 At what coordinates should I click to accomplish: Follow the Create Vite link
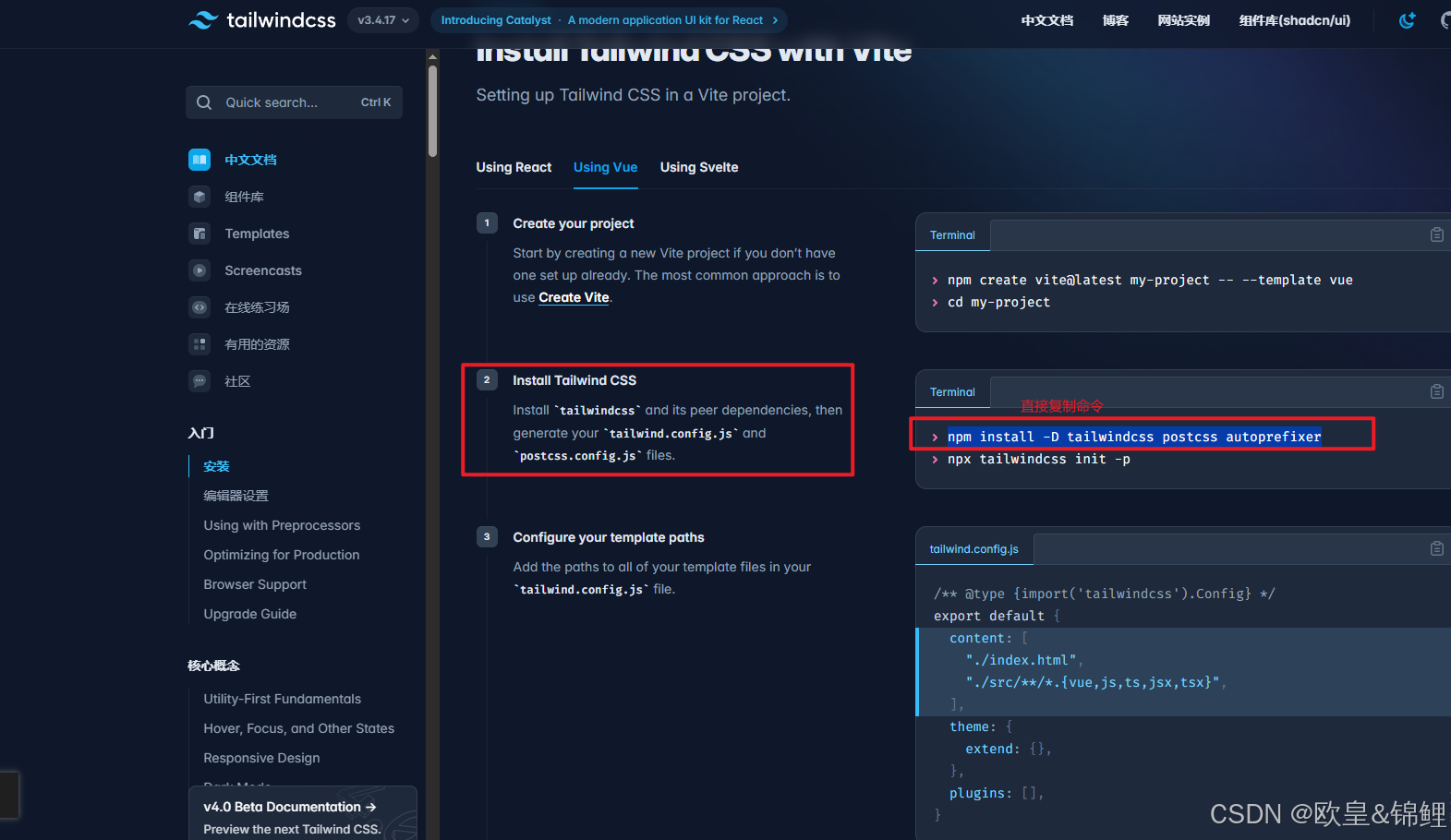(x=574, y=297)
